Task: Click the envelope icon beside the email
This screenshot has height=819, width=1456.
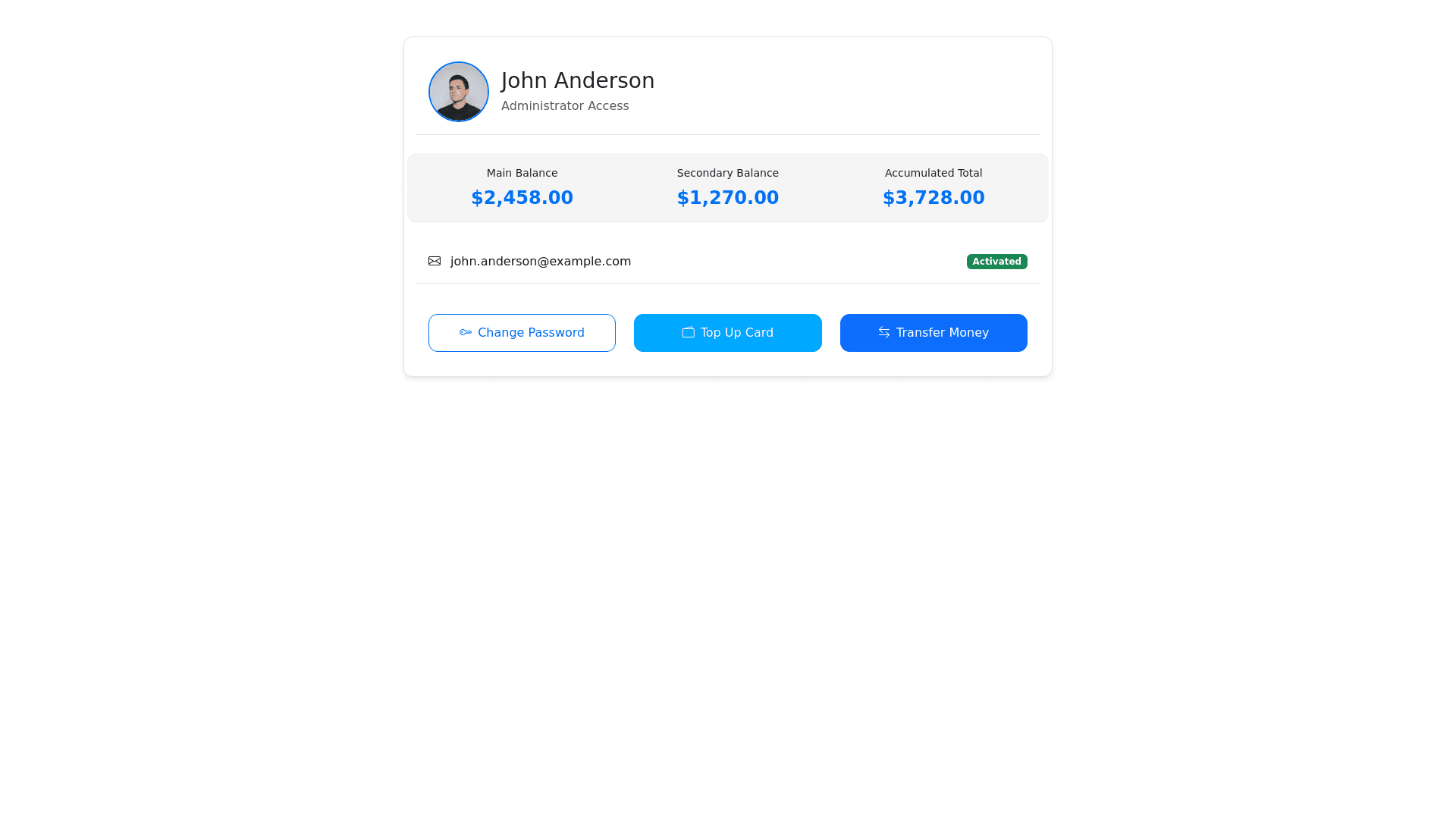Action: coord(435,261)
